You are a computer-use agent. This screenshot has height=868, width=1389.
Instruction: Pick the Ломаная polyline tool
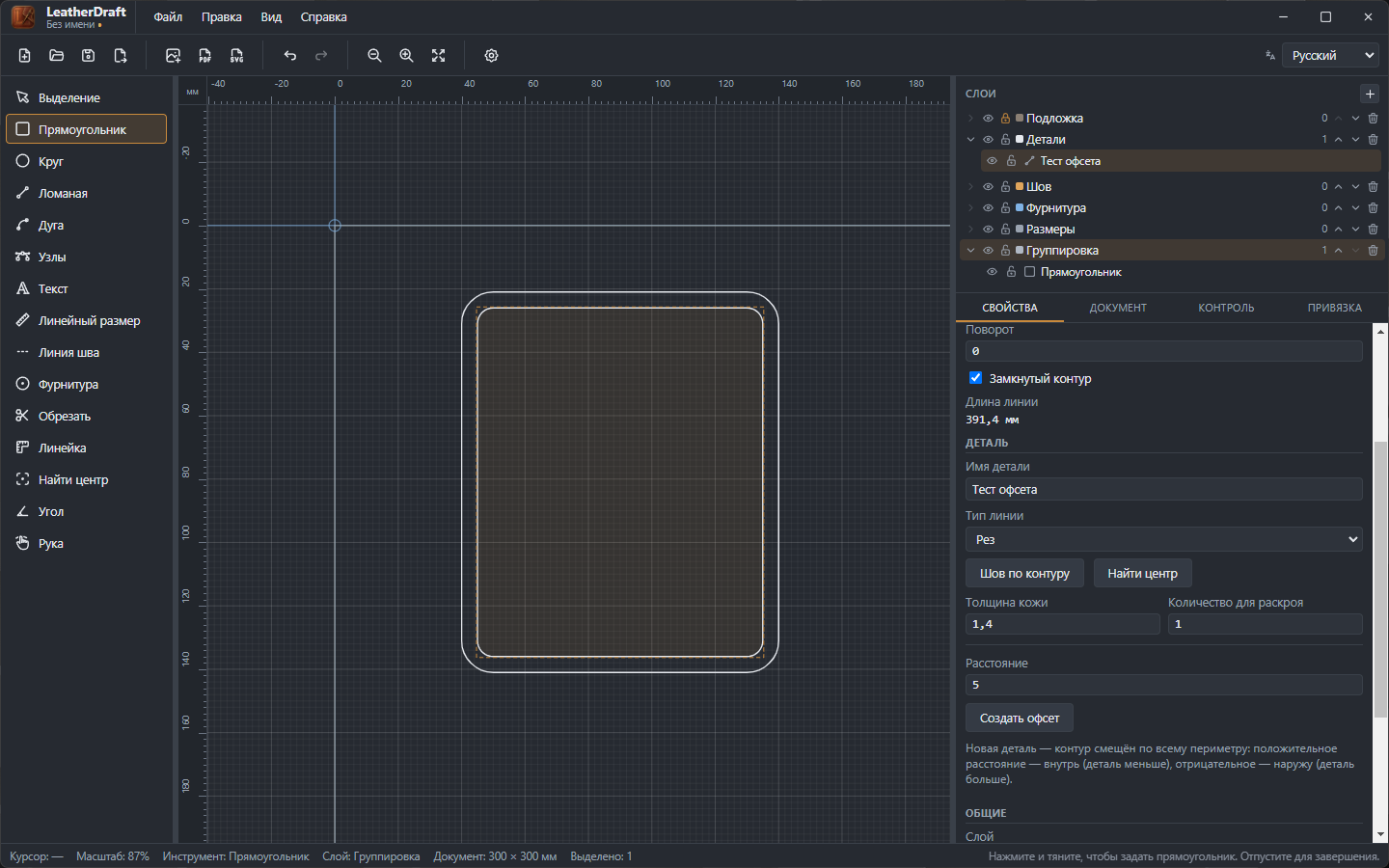pos(87,193)
